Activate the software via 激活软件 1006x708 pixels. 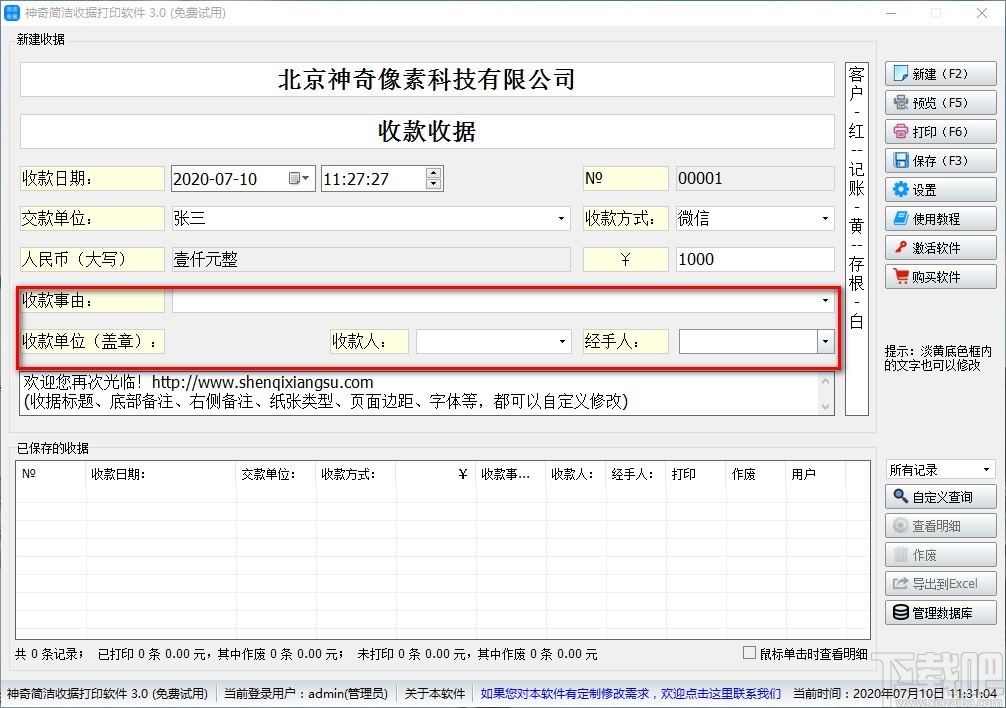pos(939,247)
